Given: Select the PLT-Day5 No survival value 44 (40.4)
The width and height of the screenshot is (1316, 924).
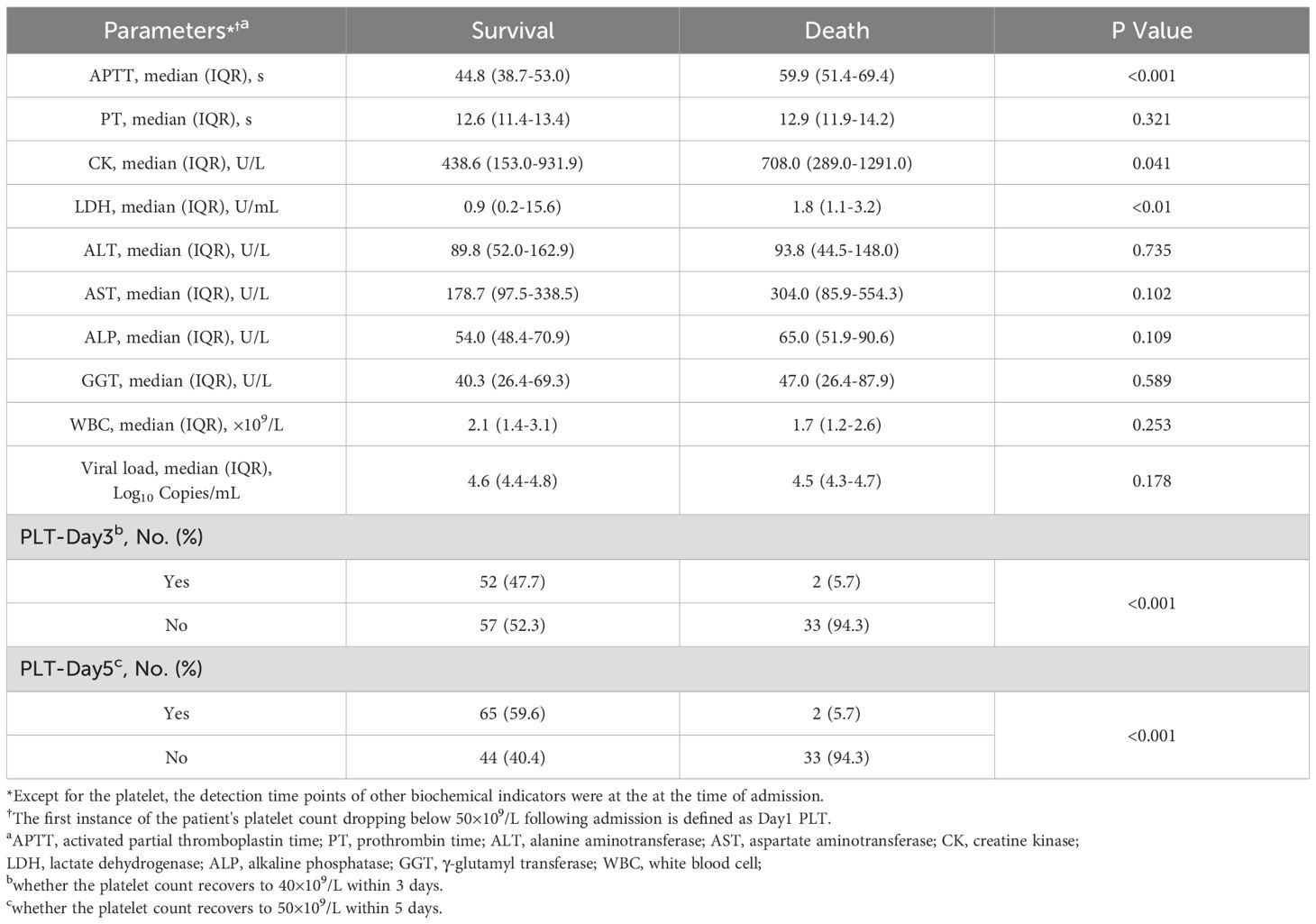Looking at the screenshot, I should [x=512, y=757].
